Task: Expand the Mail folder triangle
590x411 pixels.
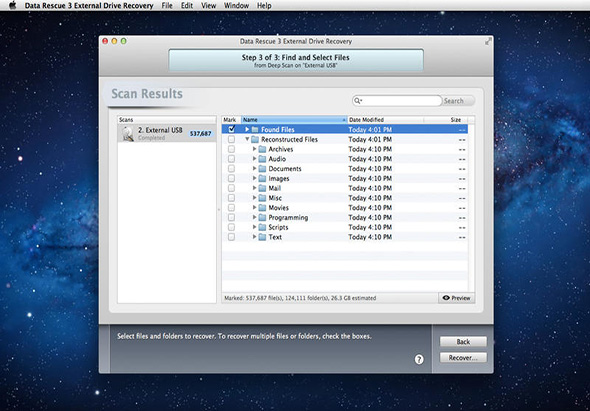Action: pos(254,189)
